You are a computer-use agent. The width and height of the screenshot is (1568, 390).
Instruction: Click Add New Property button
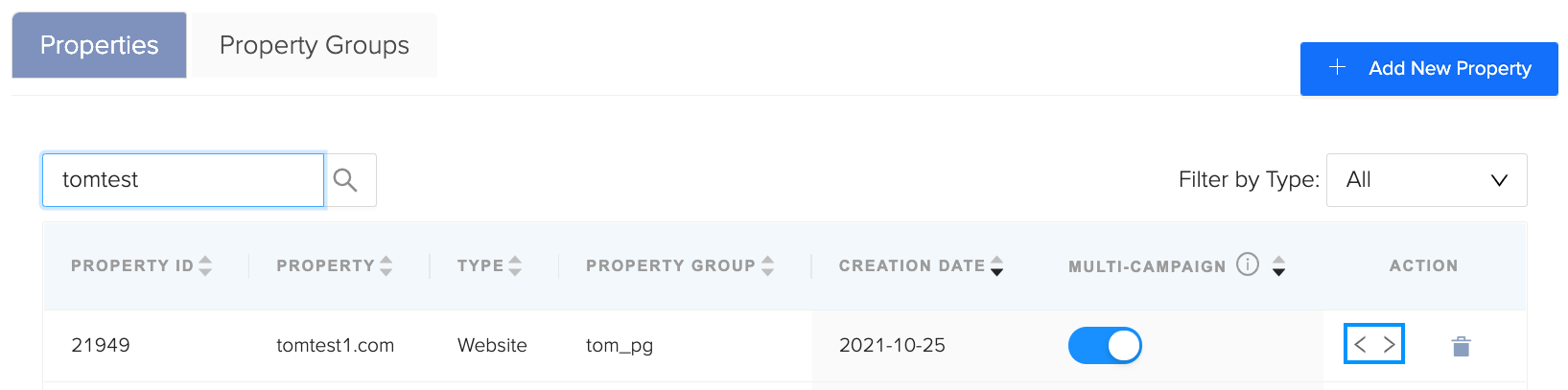[x=1429, y=69]
